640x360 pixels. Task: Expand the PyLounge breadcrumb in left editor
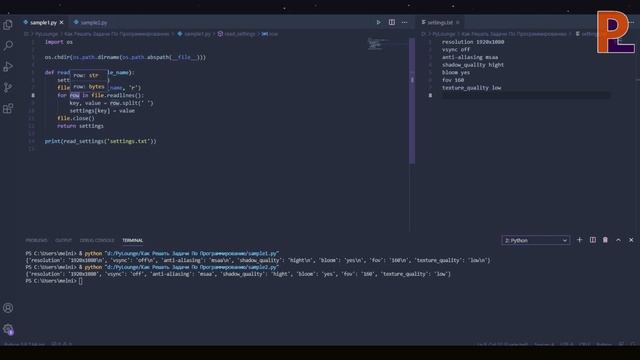click(46, 34)
